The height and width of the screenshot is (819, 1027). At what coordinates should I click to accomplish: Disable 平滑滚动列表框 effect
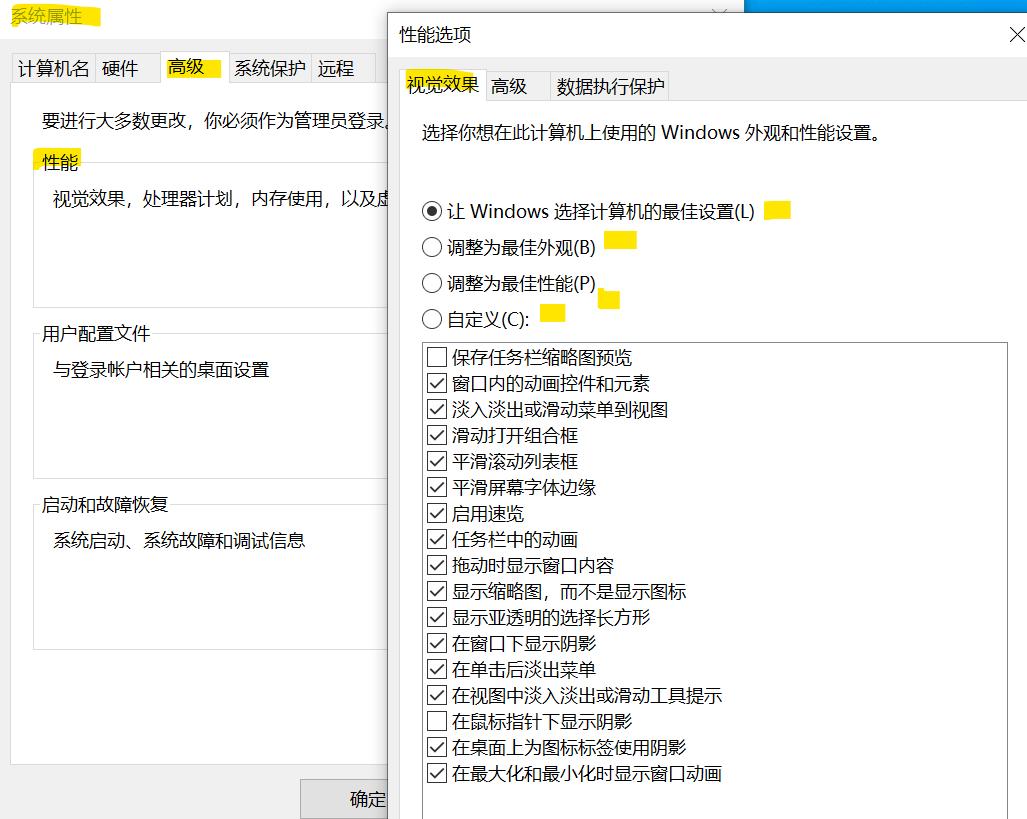437,461
